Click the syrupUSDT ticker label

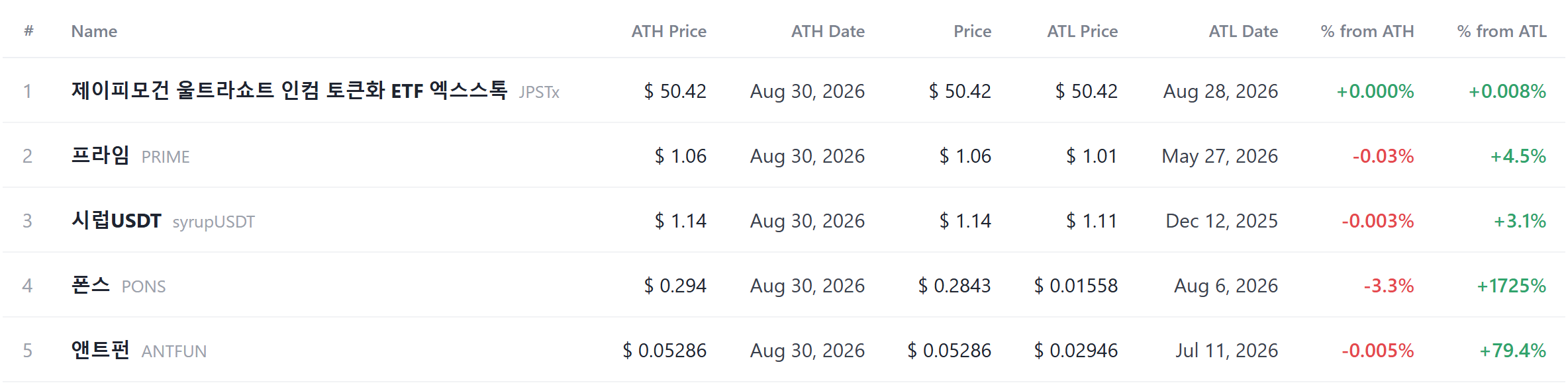pyautogui.click(x=213, y=222)
